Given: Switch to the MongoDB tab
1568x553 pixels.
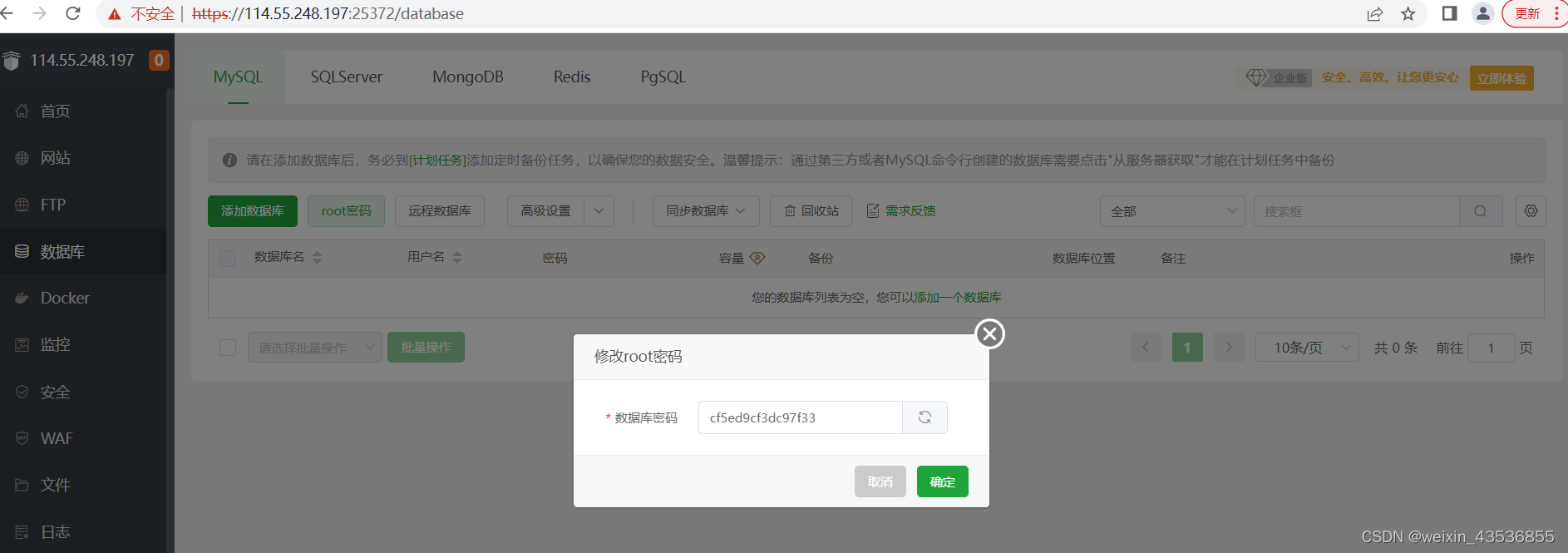Looking at the screenshot, I should pos(468,77).
